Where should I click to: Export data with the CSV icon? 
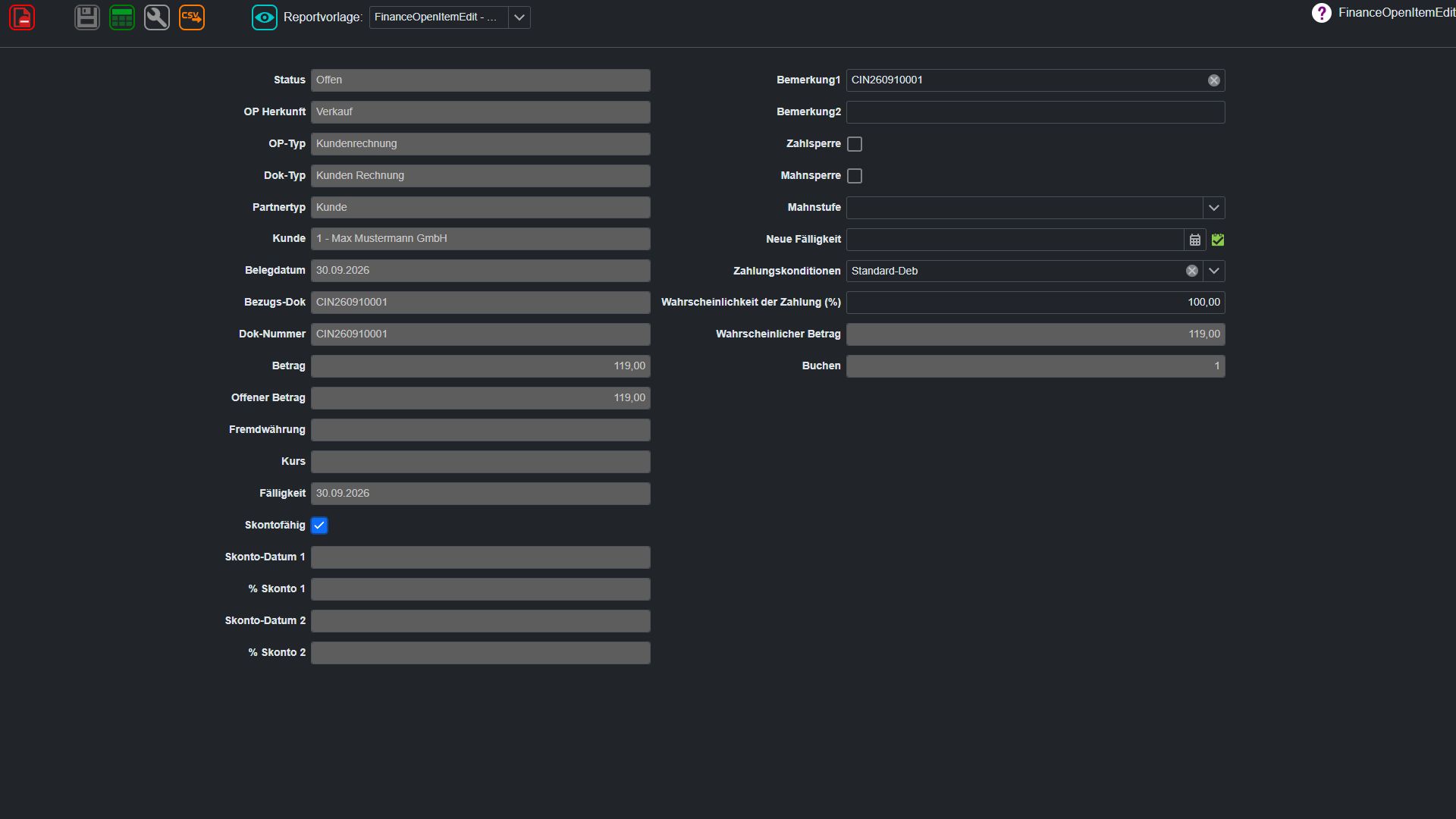click(x=192, y=17)
